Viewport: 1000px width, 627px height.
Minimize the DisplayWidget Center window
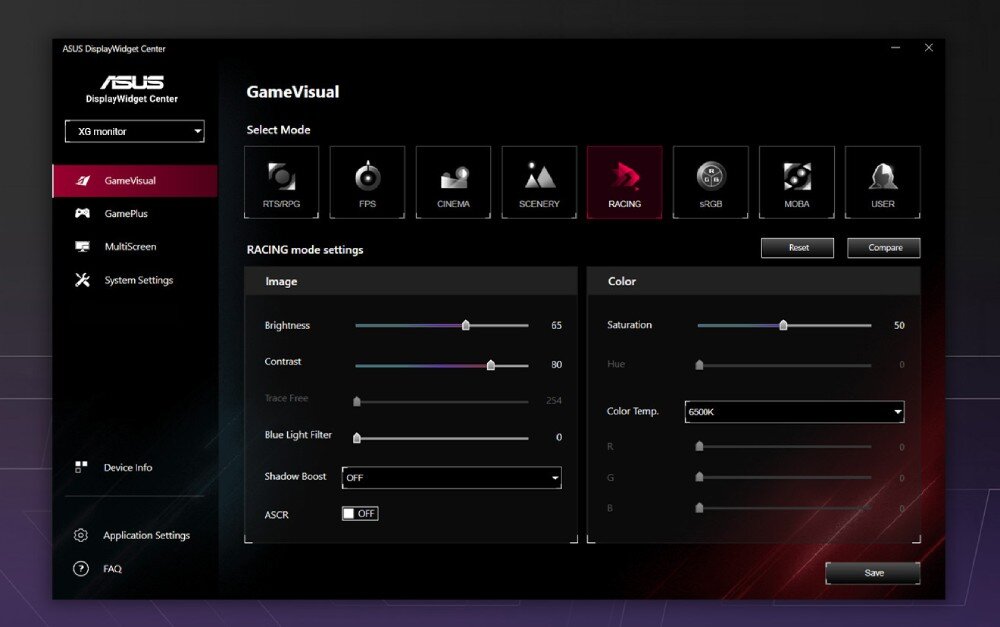tap(895, 48)
